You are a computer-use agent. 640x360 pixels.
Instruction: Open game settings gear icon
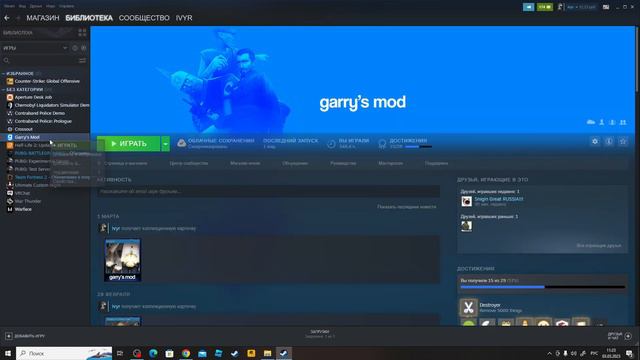[595, 141]
